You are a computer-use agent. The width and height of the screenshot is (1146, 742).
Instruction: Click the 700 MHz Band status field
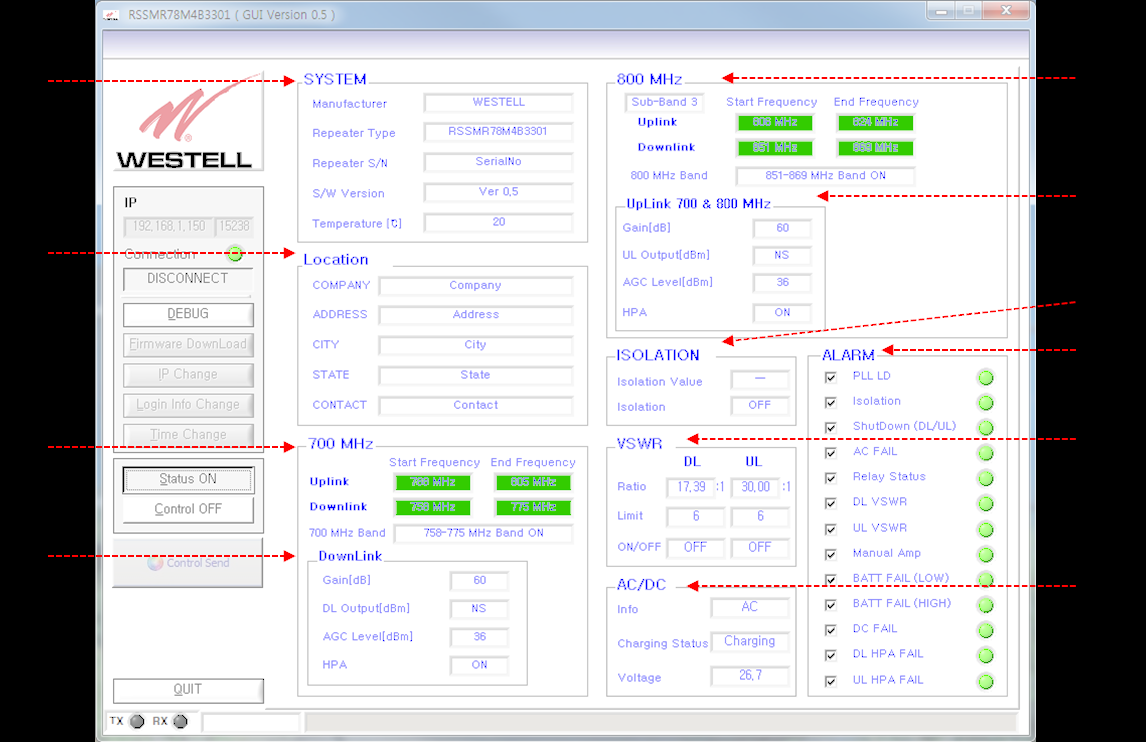[483, 534]
